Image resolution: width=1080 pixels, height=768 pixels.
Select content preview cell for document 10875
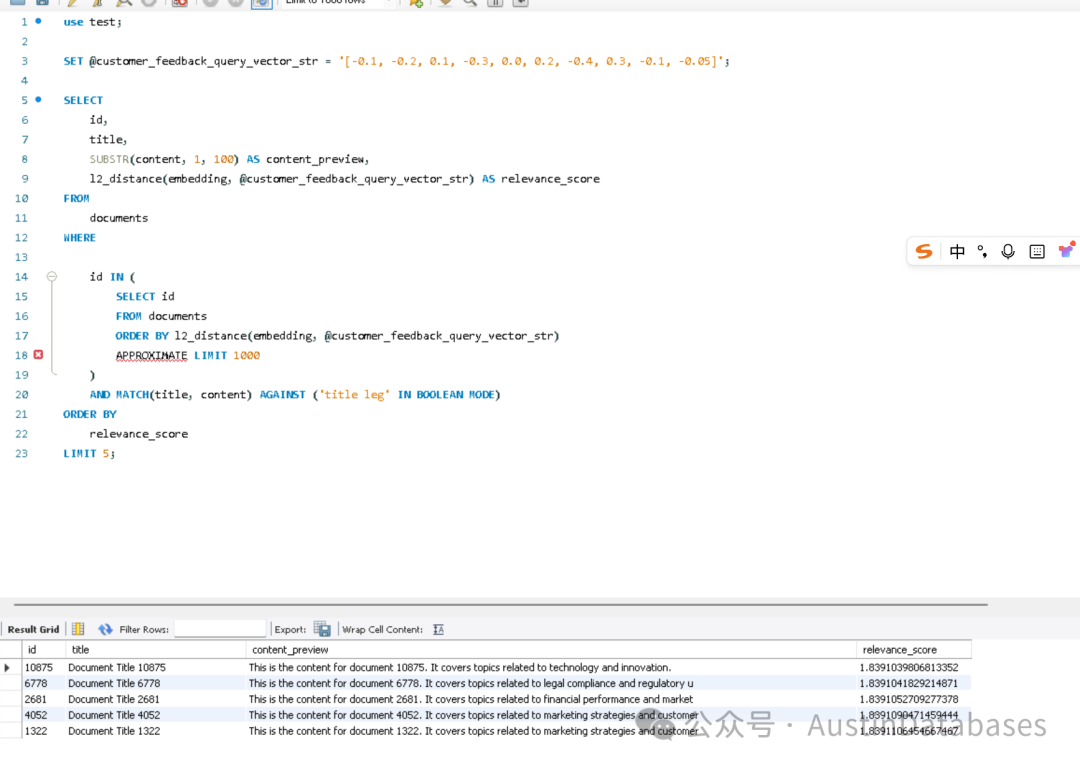[551, 667]
